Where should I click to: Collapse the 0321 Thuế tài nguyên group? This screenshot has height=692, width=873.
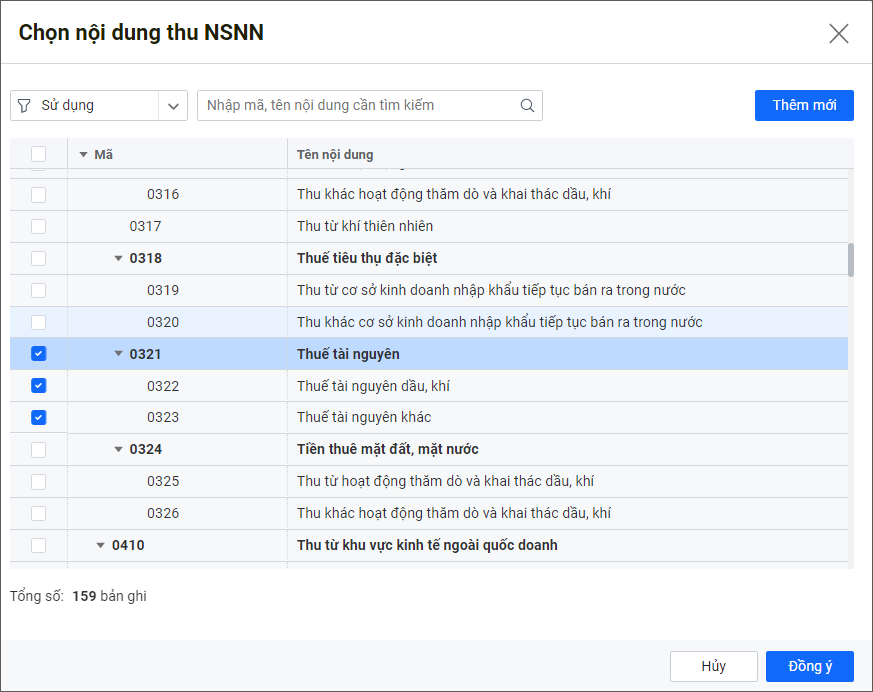click(118, 354)
